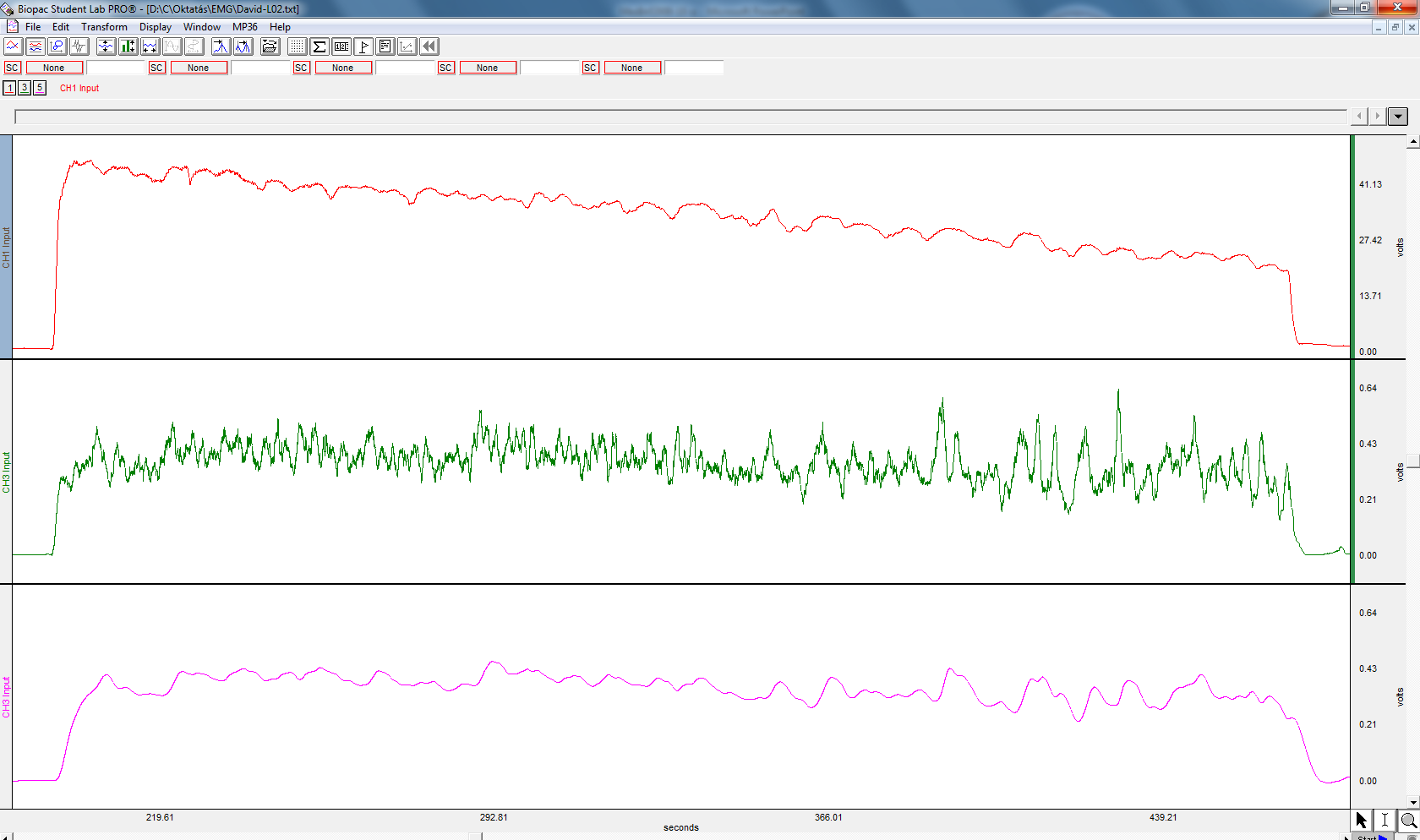
Task: Click the Find Peak toolbar icon
Action: point(221,46)
